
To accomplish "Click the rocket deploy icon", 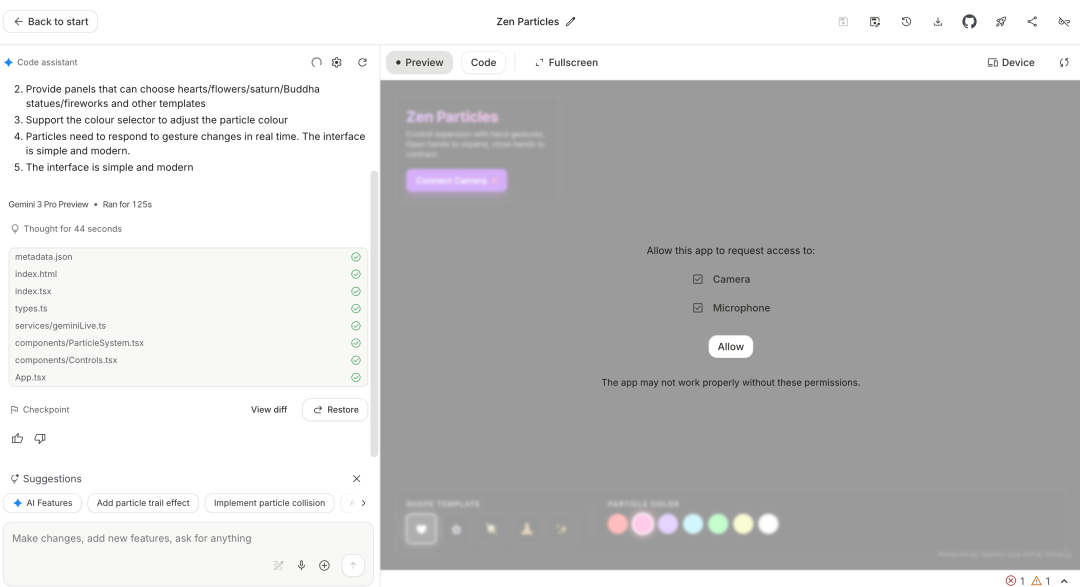I will (x=1001, y=21).
